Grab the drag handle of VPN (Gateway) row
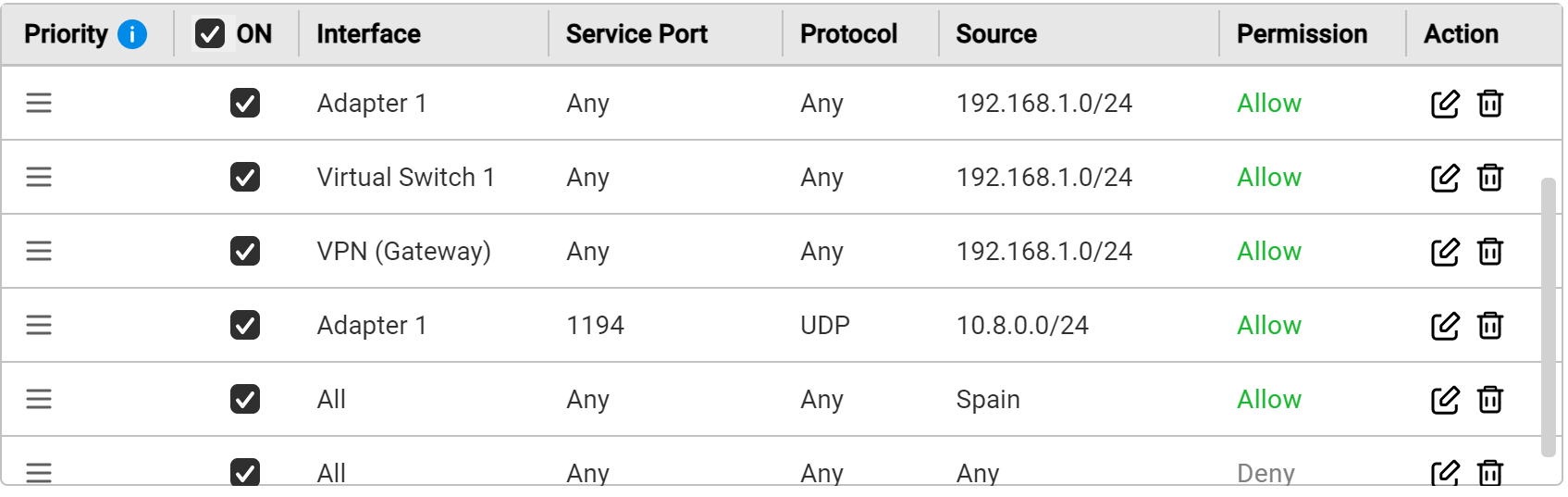This screenshot has width=1568, height=497. [39, 251]
